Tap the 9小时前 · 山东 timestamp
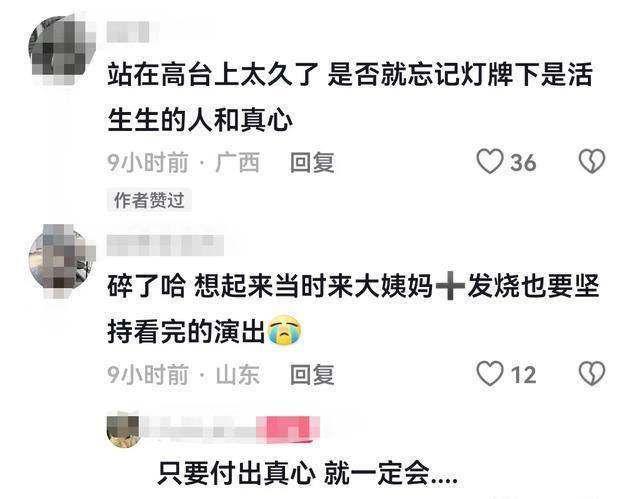 pos(183,375)
